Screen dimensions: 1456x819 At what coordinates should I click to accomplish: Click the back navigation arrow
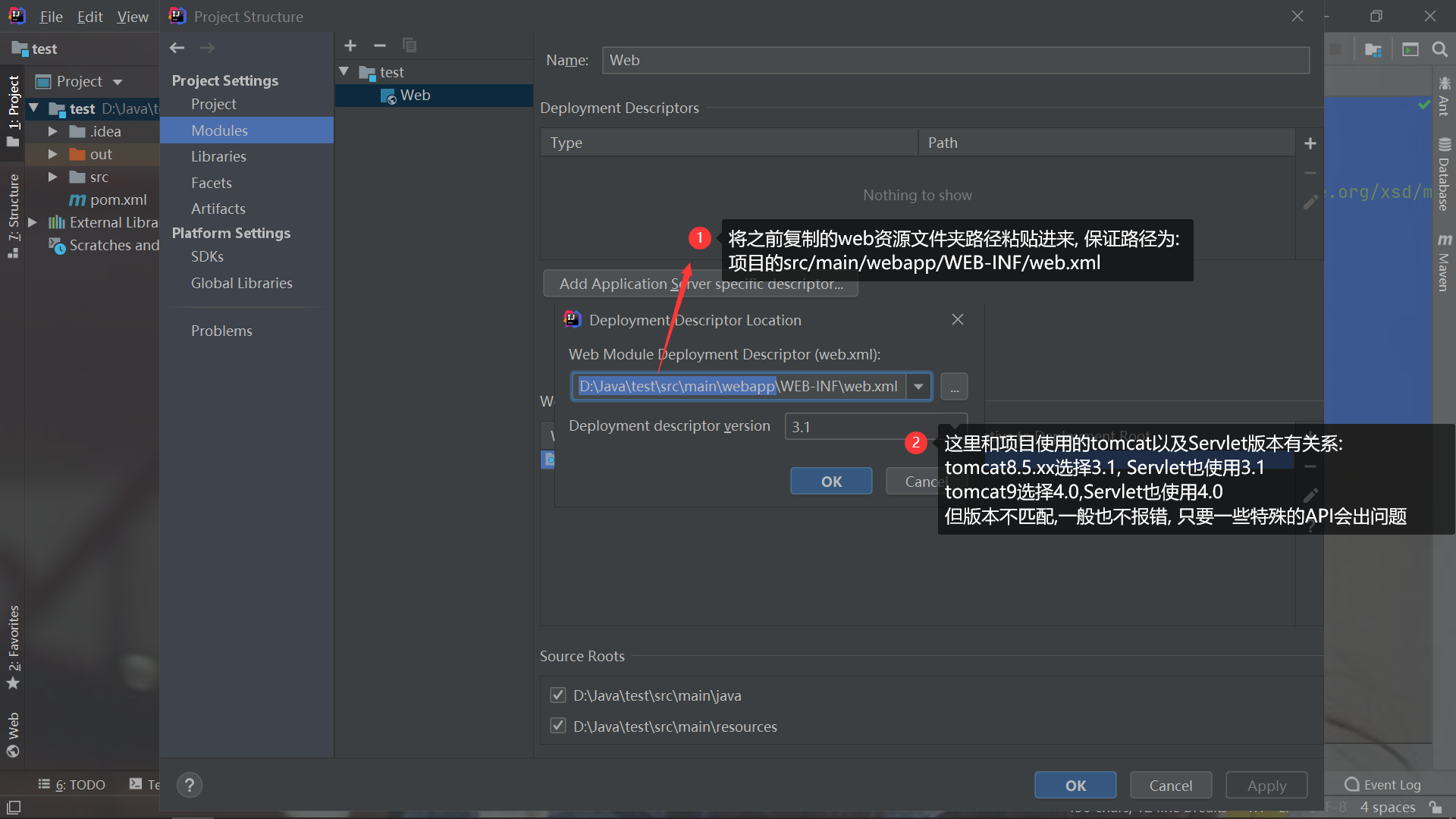[177, 48]
